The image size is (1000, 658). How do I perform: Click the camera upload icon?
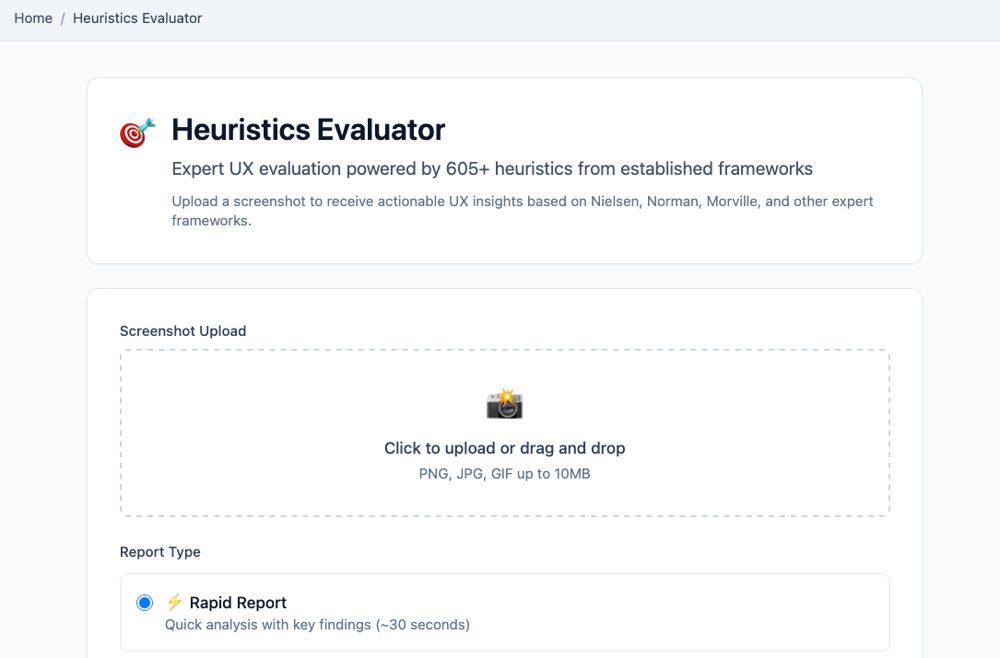pyautogui.click(x=504, y=403)
